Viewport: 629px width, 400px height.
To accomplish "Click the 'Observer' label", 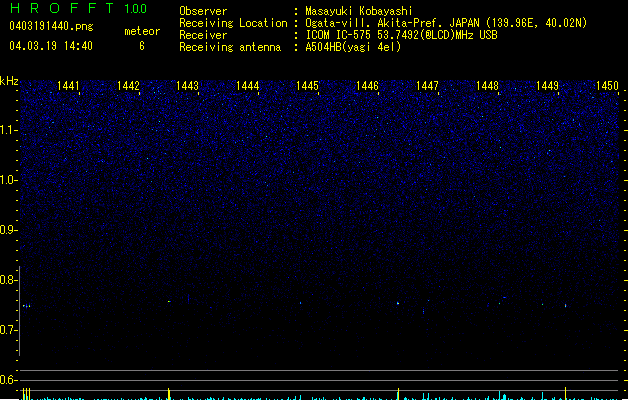I will pyautogui.click(x=203, y=11).
